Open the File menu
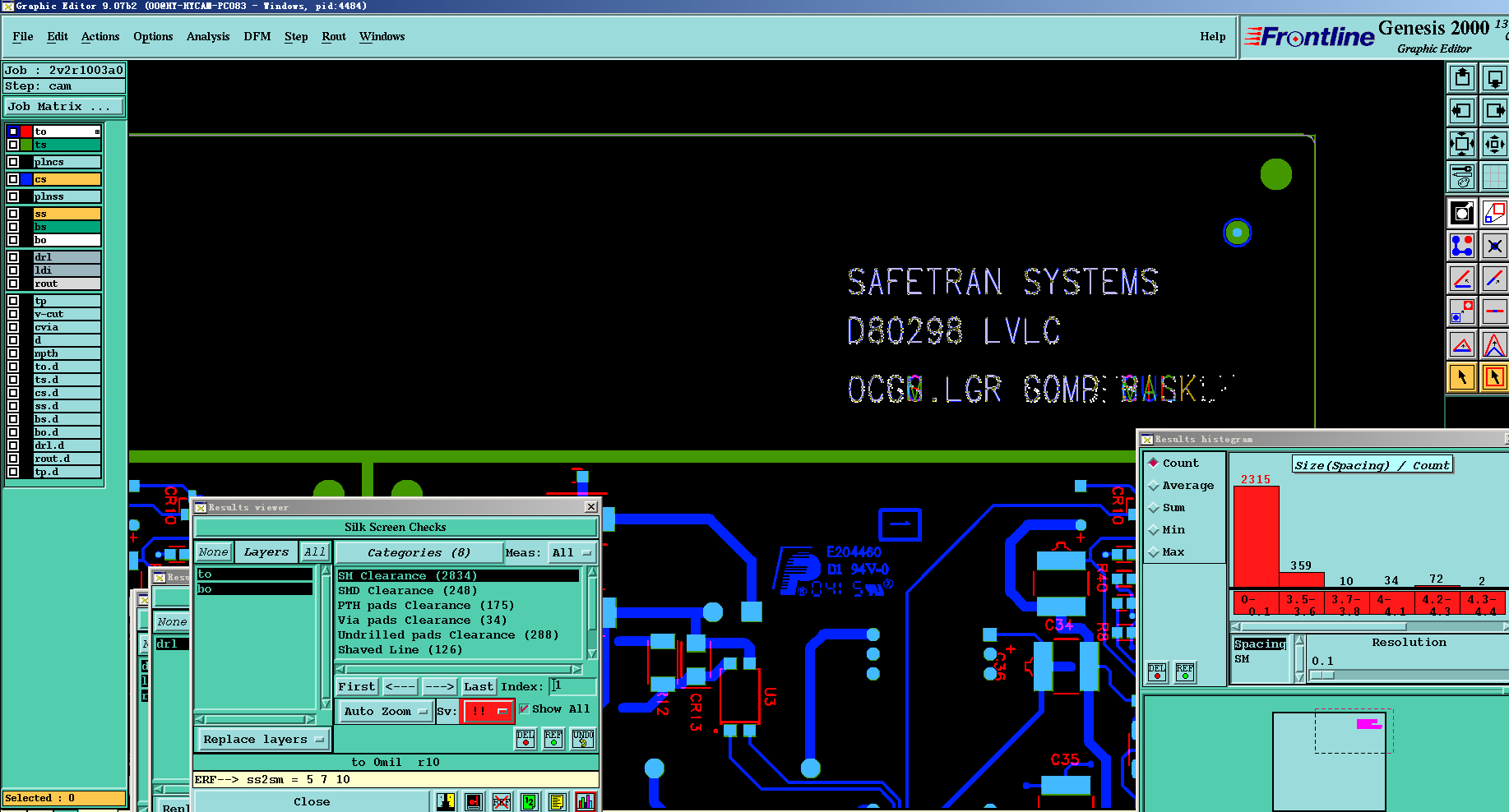The image size is (1509, 812). click(x=23, y=36)
